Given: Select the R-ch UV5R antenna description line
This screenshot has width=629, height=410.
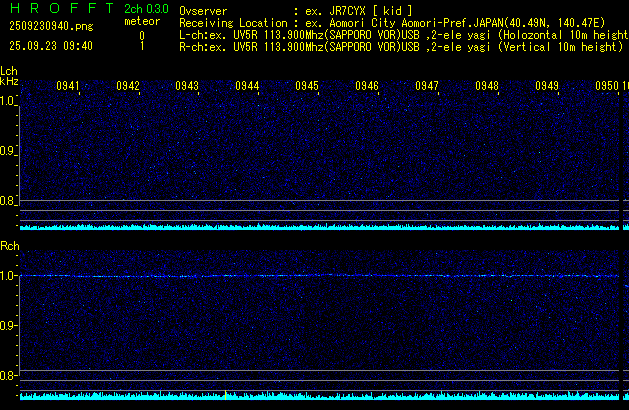Looking at the screenshot, I should pos(400,46).
